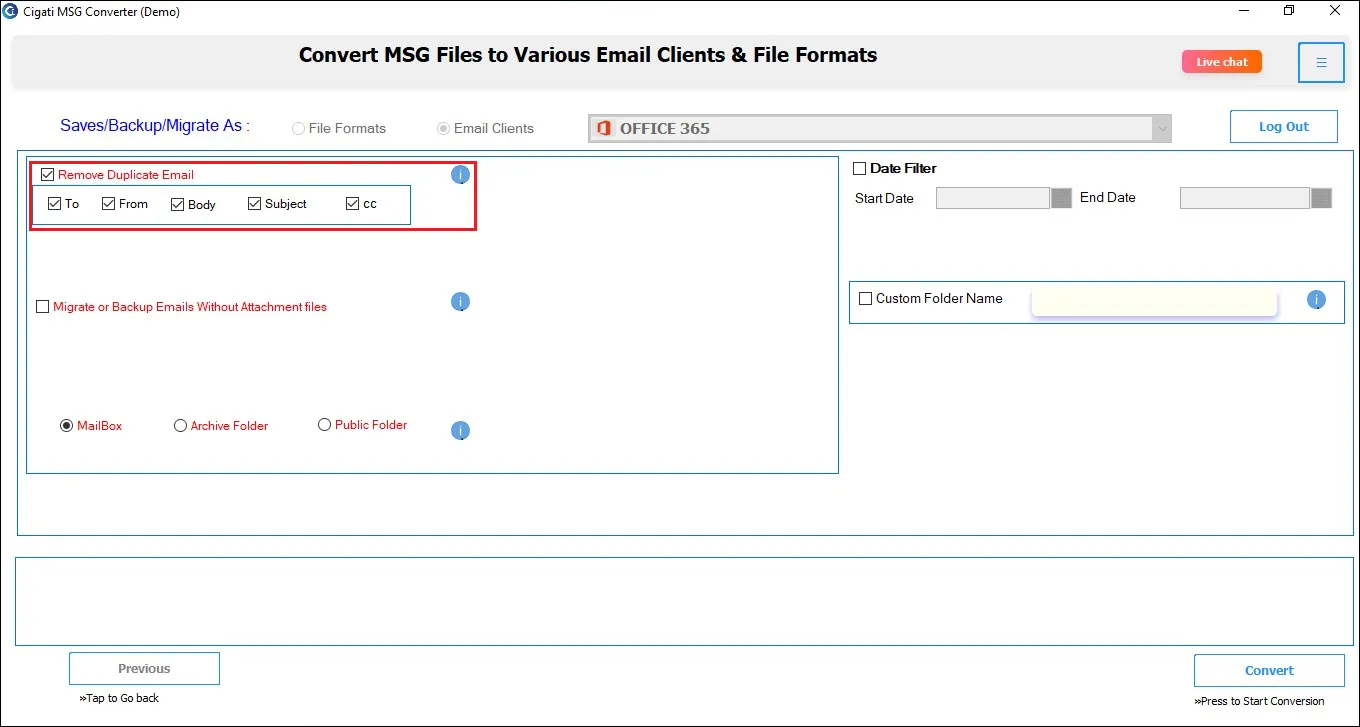Enable the Date Filter checkbox
This screenshot has height=727, width=1360.
click(x=859, y=168)
